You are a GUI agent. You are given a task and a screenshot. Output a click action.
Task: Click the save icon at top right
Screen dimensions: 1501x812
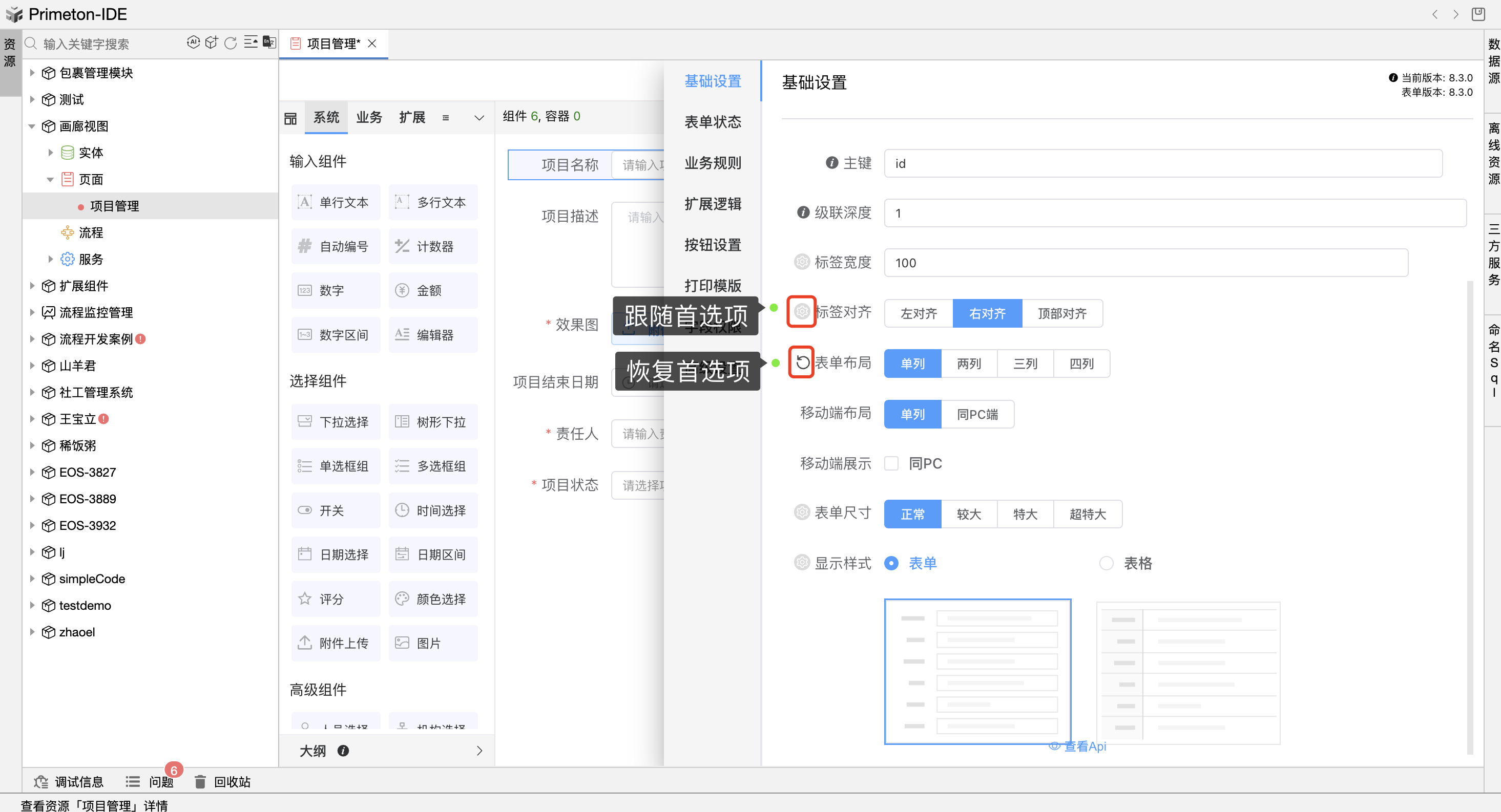pyautogui.click(x=1478, y=14)
